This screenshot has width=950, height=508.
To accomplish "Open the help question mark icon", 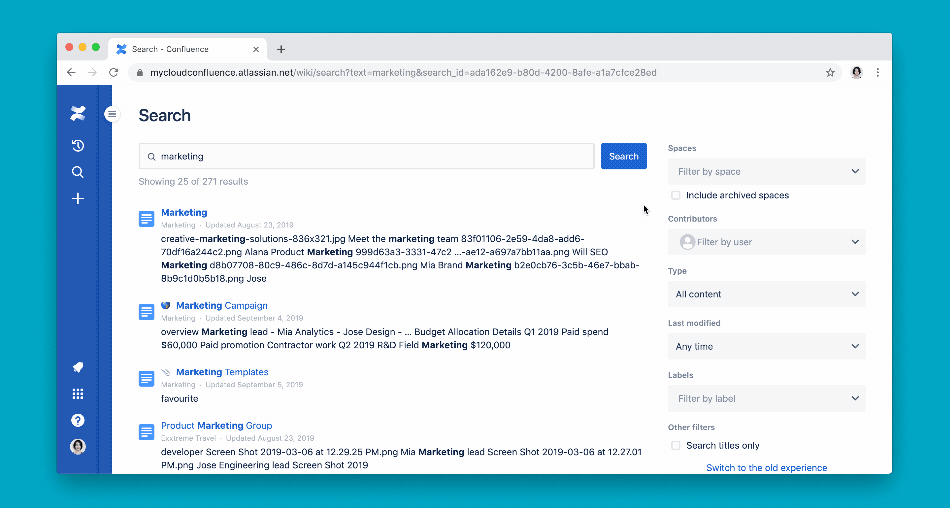I will click(x=78, y=420).
